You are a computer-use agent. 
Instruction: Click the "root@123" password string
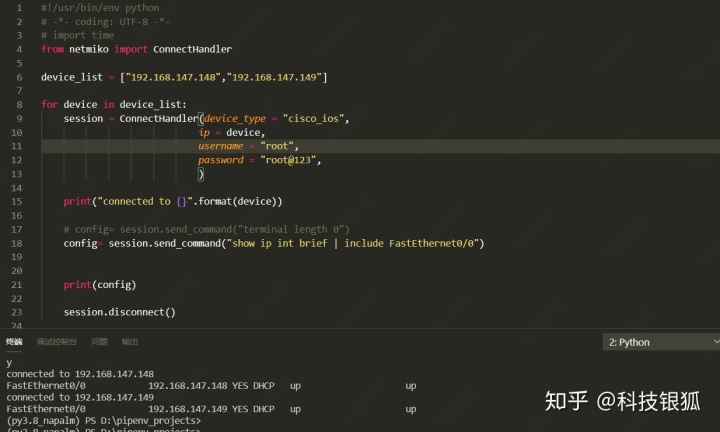click(288, 160)
